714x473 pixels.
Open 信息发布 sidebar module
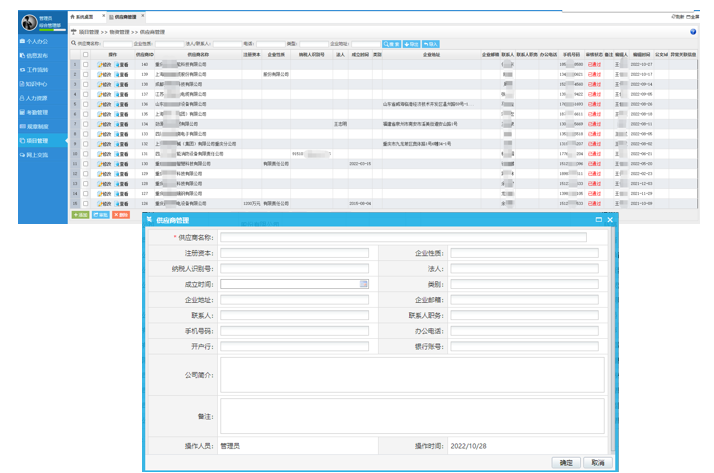(36, 55)
